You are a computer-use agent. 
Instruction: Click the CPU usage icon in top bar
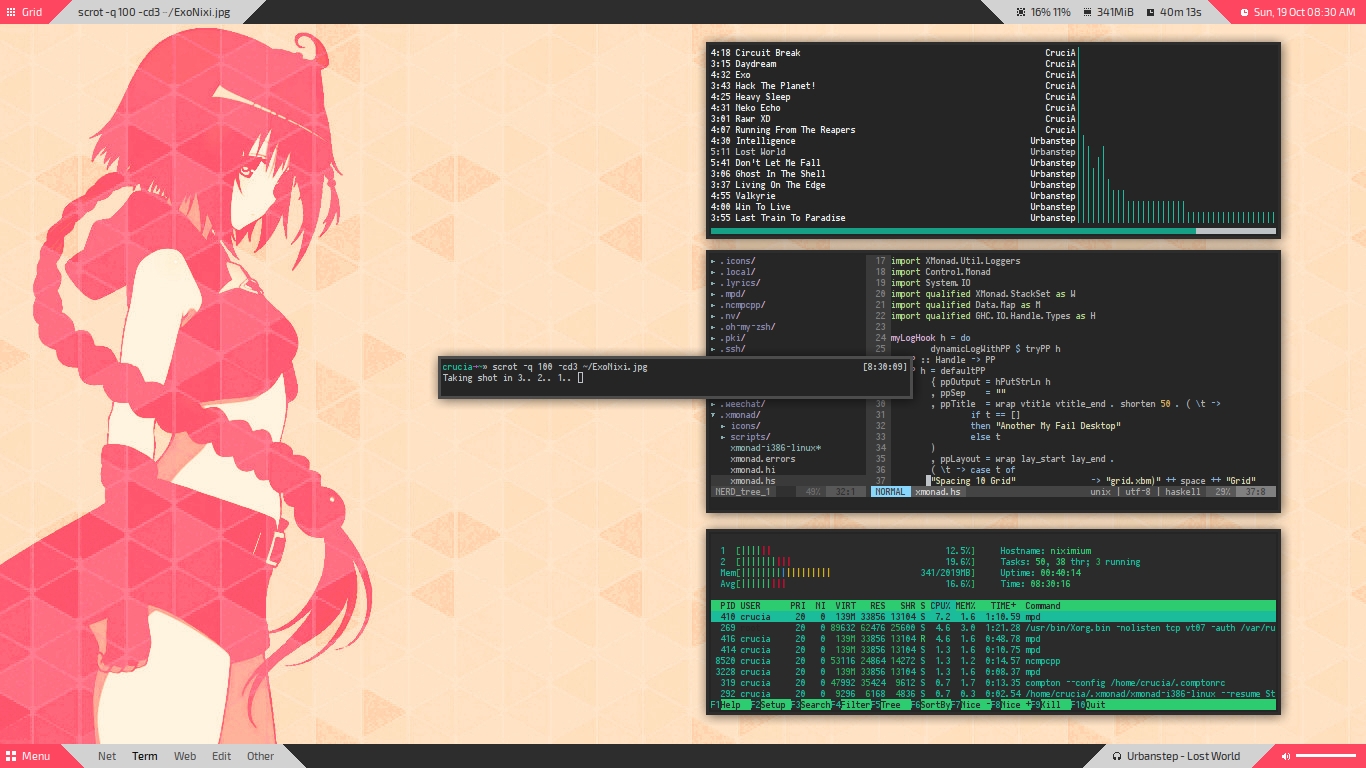pyautogui.click(x=1020, y=12)
